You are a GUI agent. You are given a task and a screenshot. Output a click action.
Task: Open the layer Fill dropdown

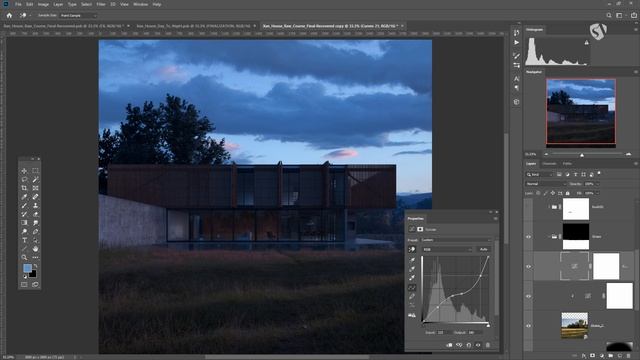tap(598, 193)
